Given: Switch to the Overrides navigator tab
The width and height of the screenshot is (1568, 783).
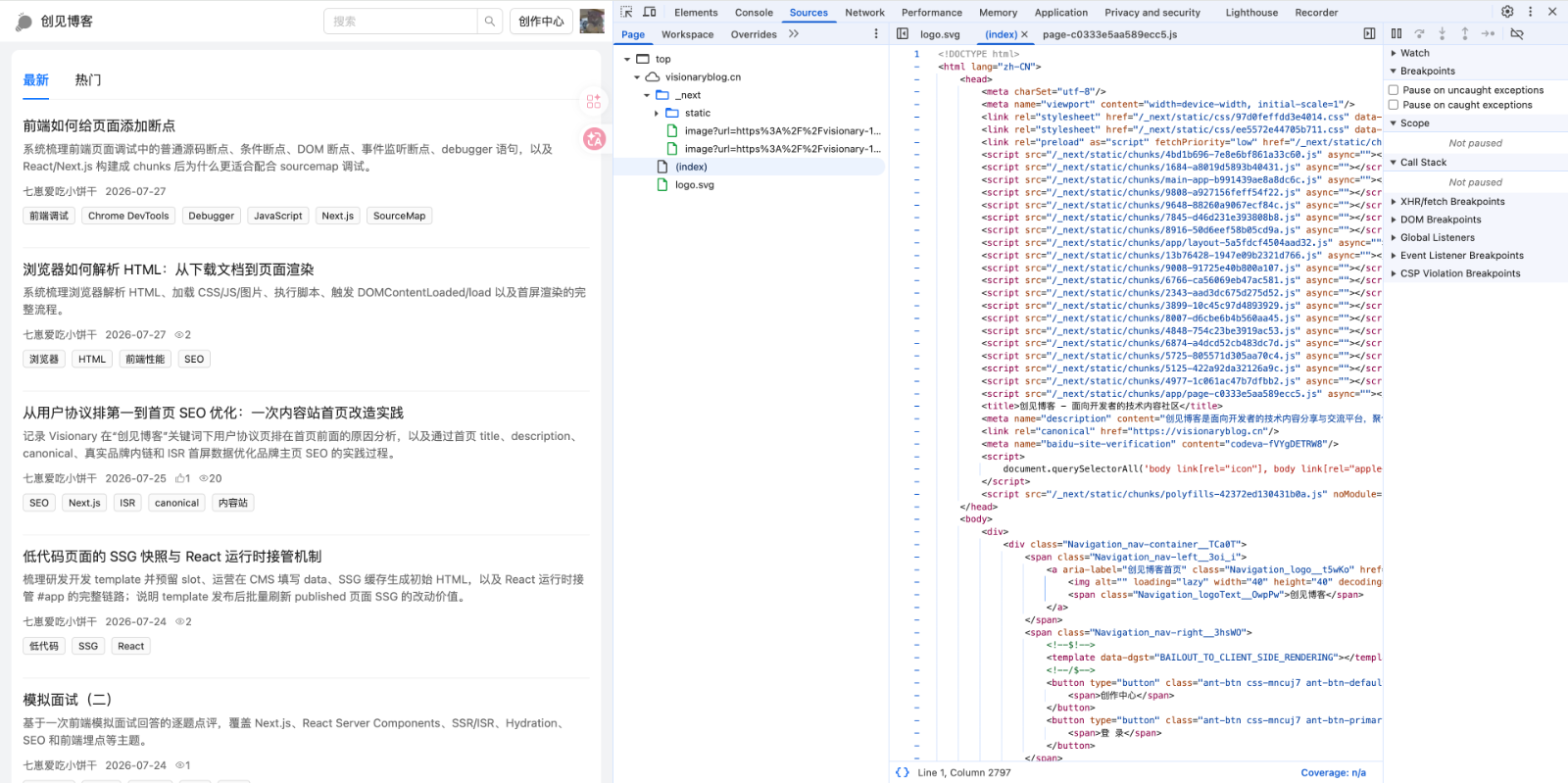Looking at the screenshot, I should 754,34.
